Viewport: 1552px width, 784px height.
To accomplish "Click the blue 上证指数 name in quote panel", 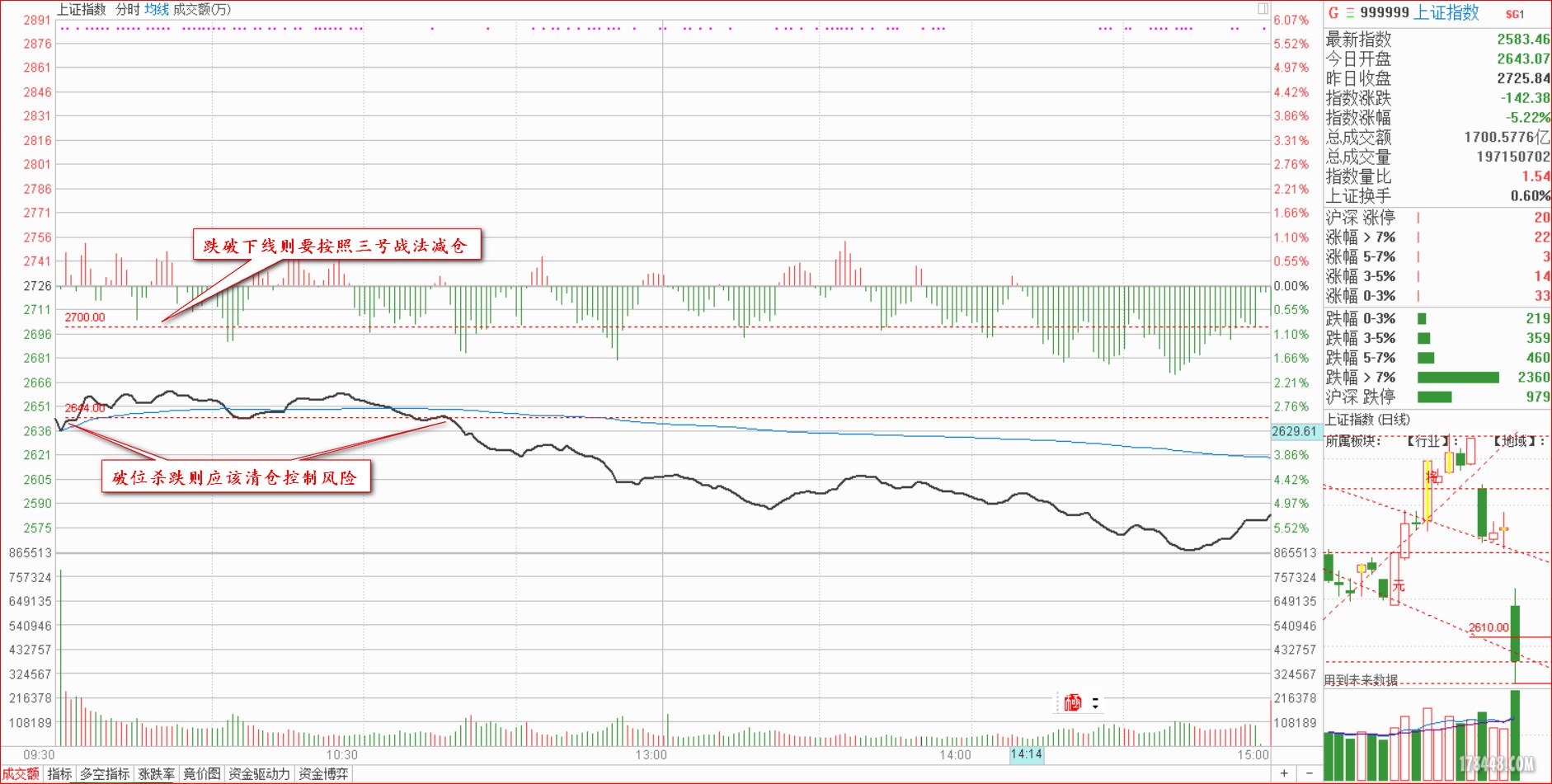I will click(1446, 12).
